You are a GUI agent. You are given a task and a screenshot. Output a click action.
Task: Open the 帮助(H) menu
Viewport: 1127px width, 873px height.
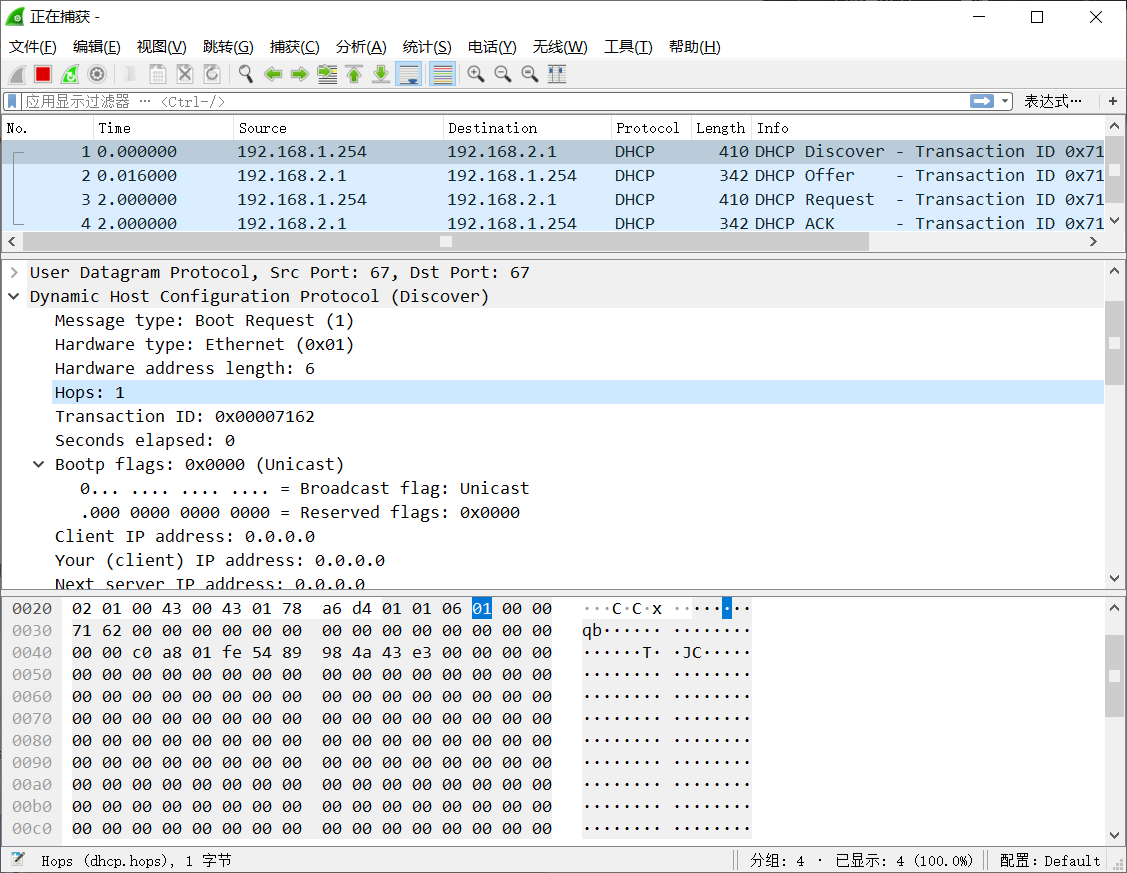click(694, 47)
